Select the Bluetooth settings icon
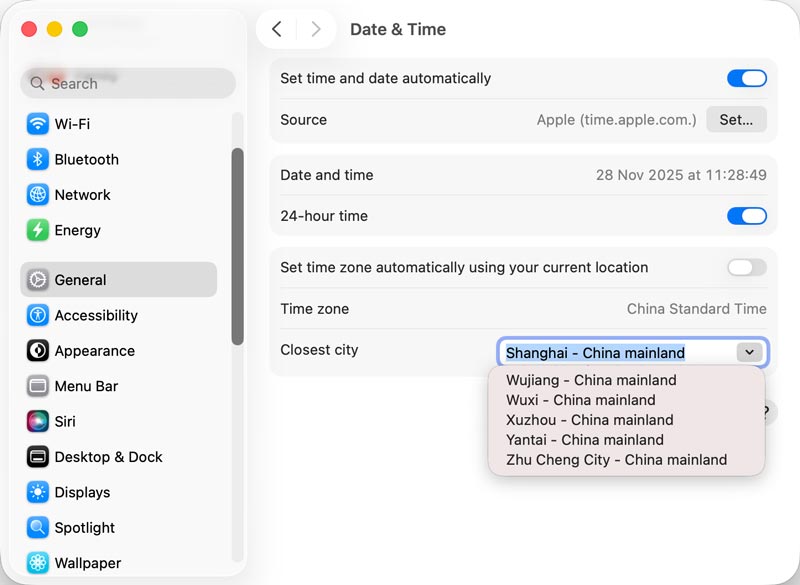Screen dimensions: 800x585 click(85, 159)
